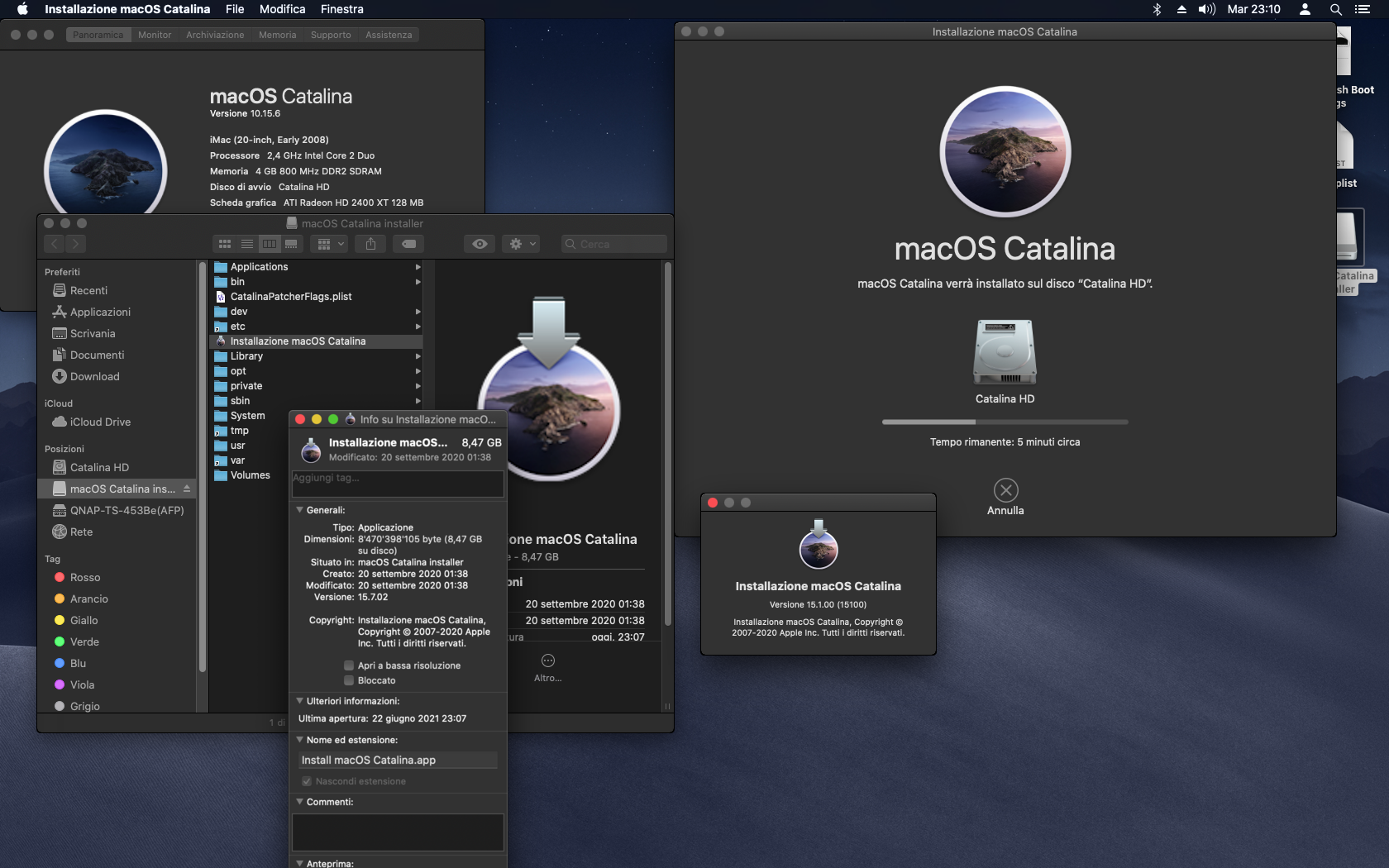1389x868 pixels.
Task: Select the Applications folder in Finder list
Action: click(317, 267)
